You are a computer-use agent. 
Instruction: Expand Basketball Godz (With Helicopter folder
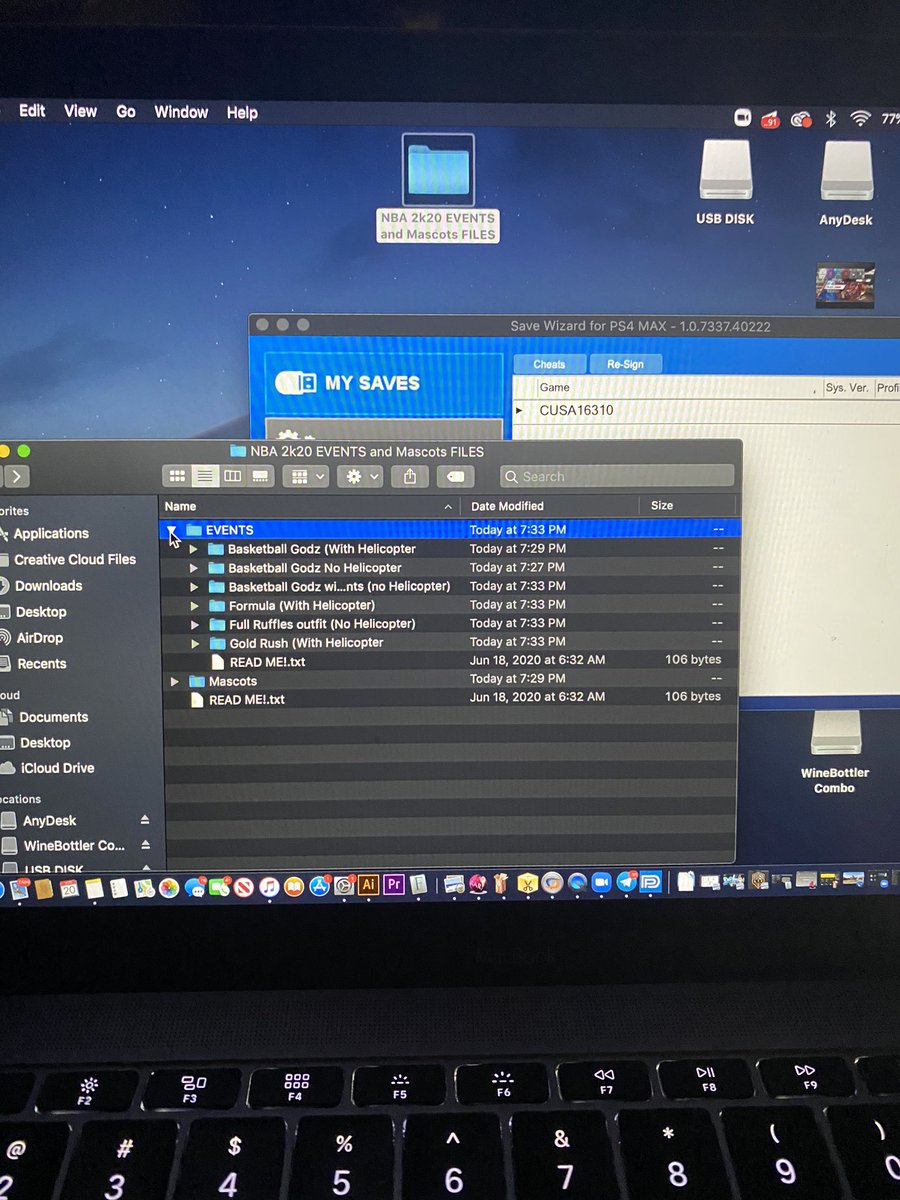point(194,549)
